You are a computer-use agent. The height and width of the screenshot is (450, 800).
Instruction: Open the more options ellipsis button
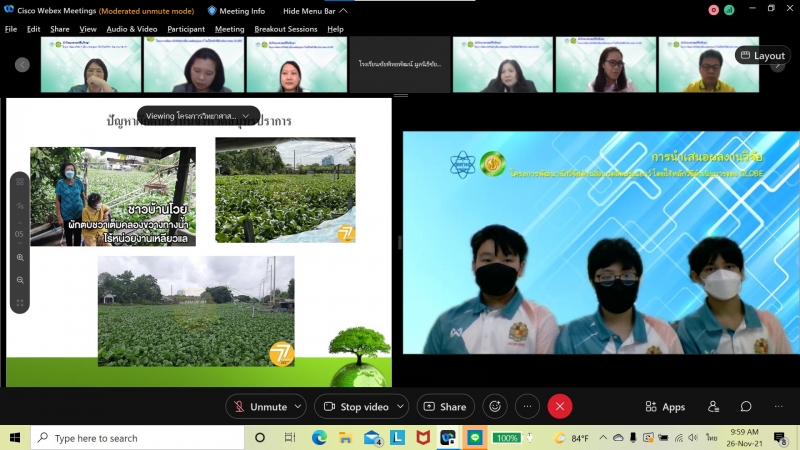tap(527, 407)
